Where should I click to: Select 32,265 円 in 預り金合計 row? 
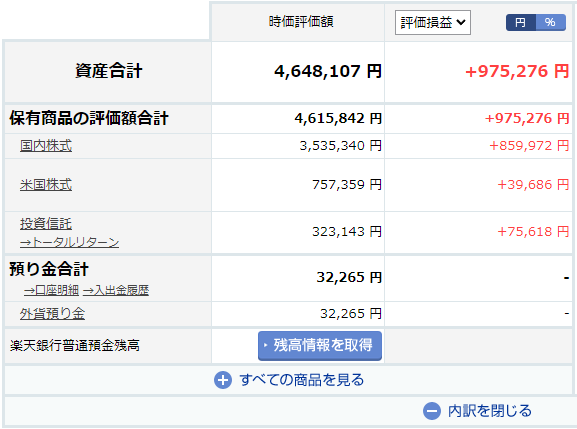tap(349, 277)
